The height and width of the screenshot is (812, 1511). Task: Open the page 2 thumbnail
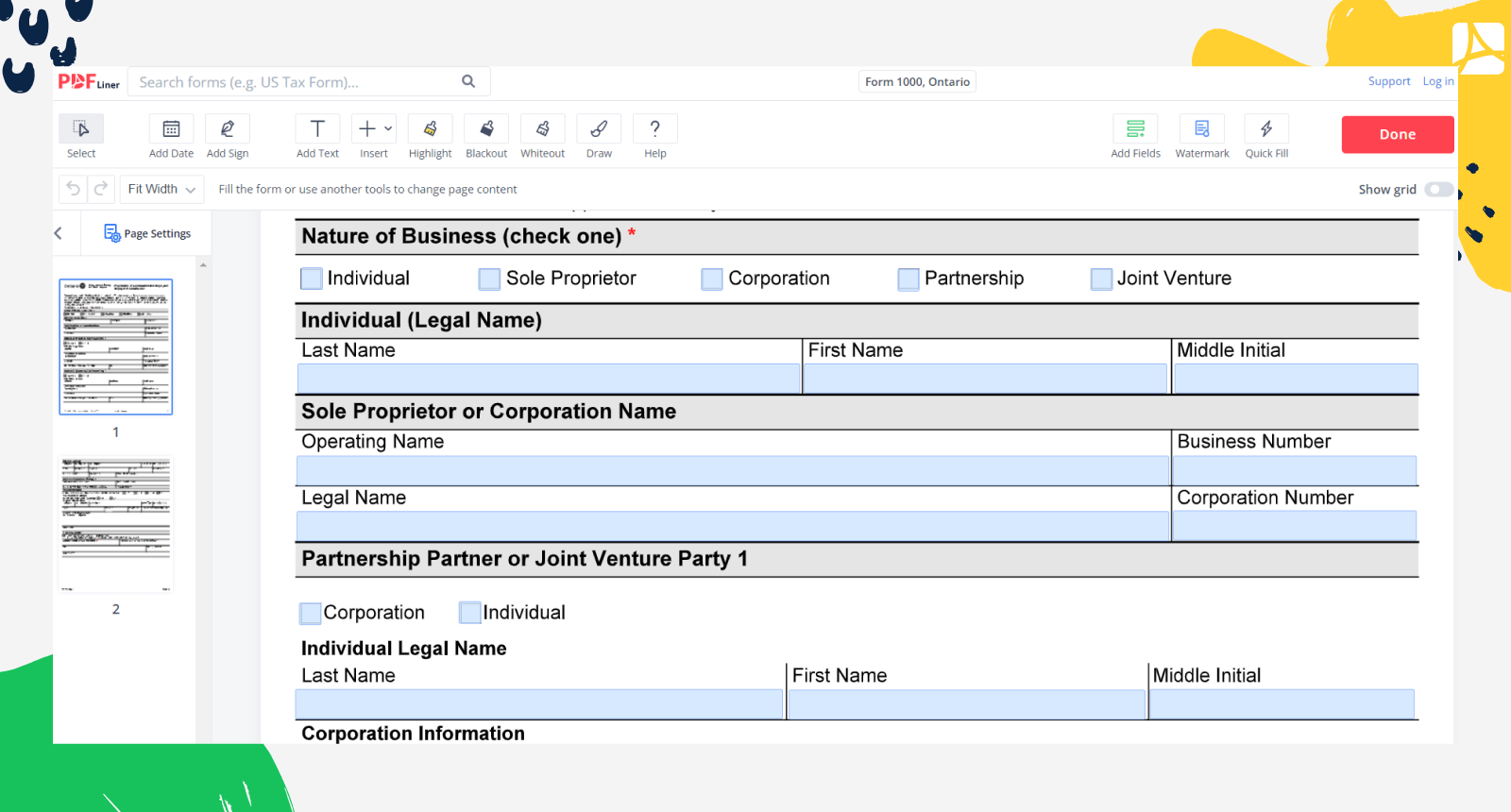click(116, 524)
